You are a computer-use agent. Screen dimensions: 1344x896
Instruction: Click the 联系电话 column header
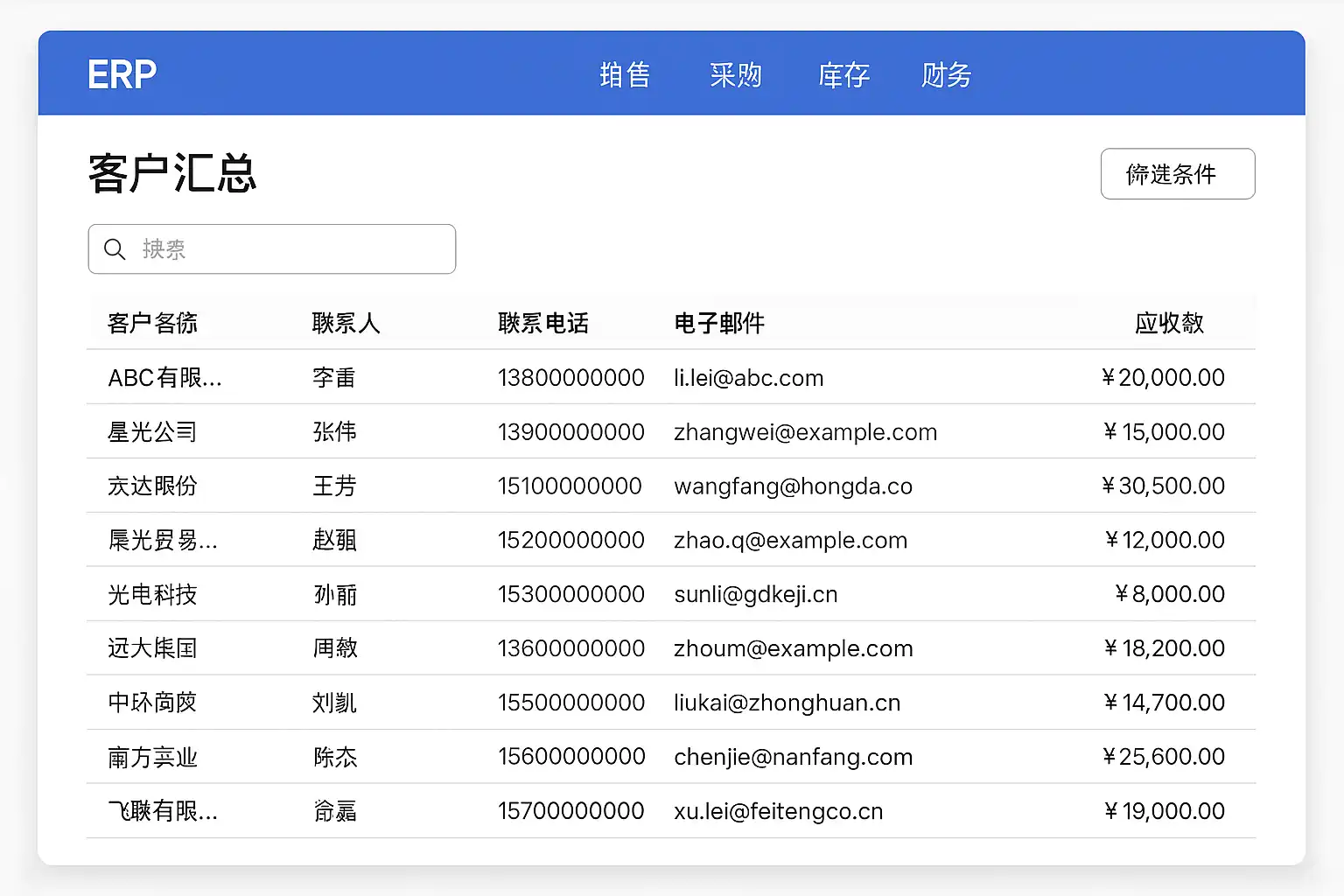tap(542, 324)
